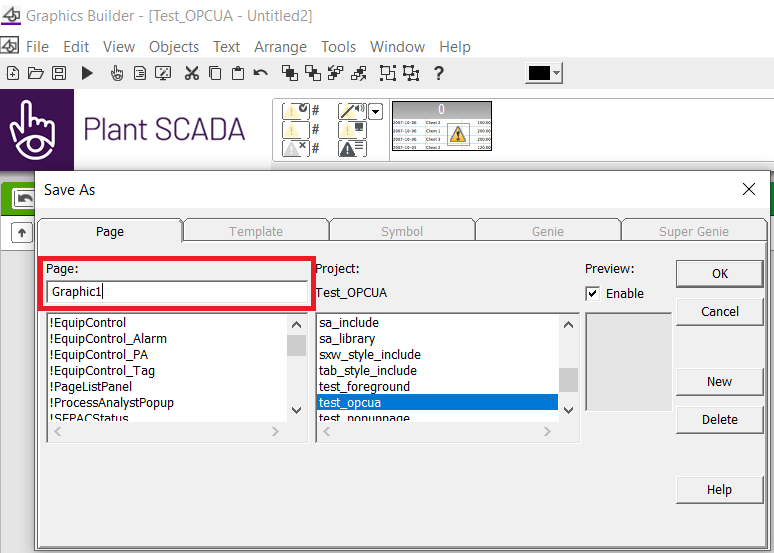The width and height of the screenshot is (774, 553).
Task: Click the Undo arrow icon
Action: click(x=261, y=73)
